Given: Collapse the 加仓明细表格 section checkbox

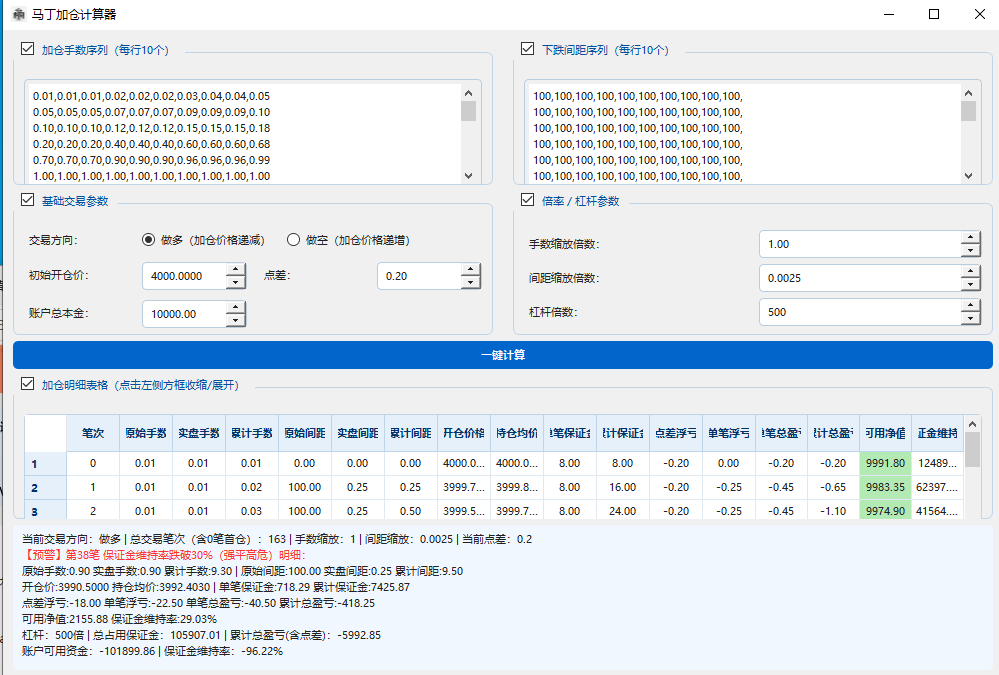Looking at the screenshot, I should [x=27, y=384].
